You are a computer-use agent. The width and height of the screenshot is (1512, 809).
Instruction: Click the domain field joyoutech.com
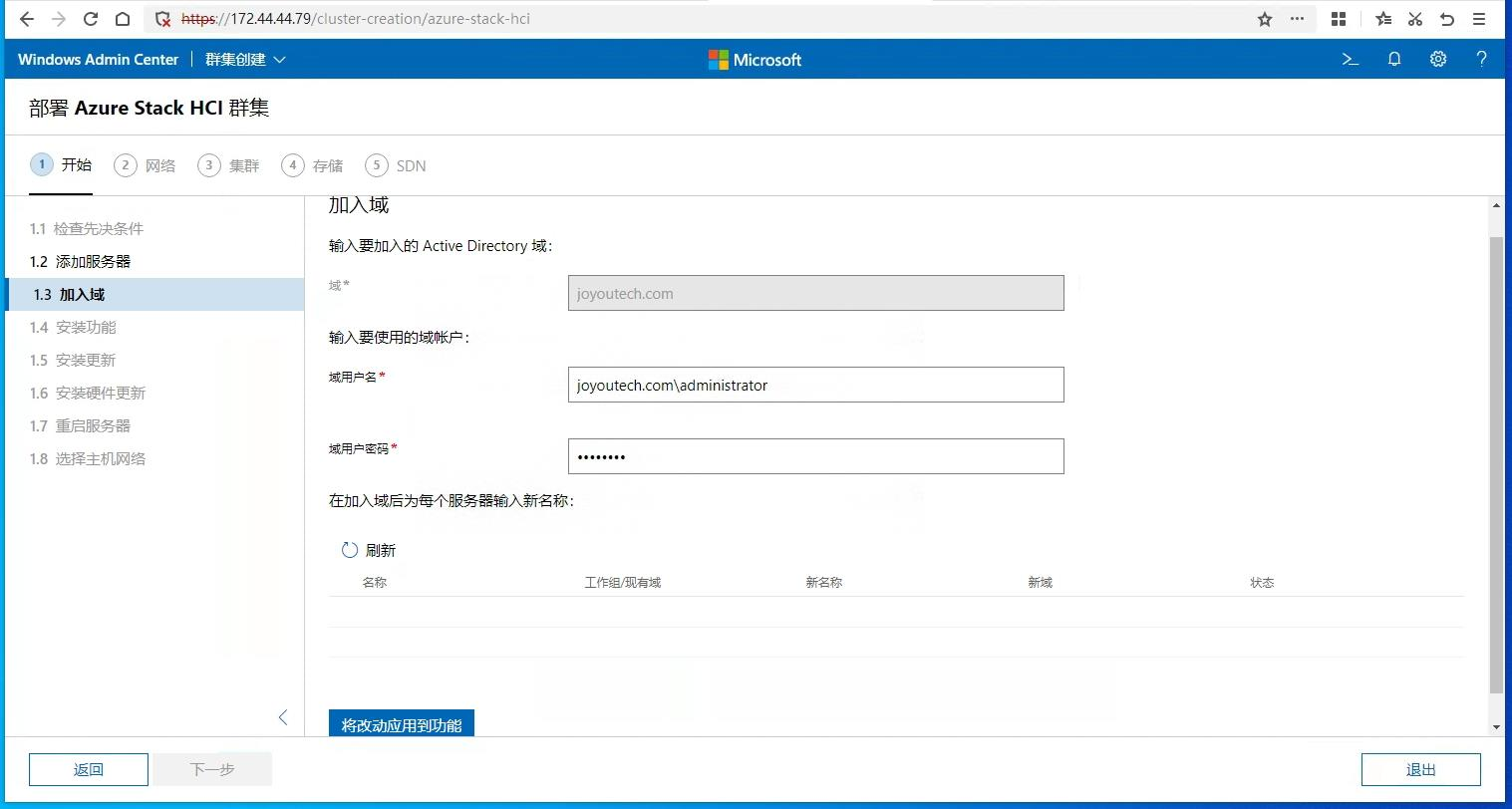(x=815, y=293)
